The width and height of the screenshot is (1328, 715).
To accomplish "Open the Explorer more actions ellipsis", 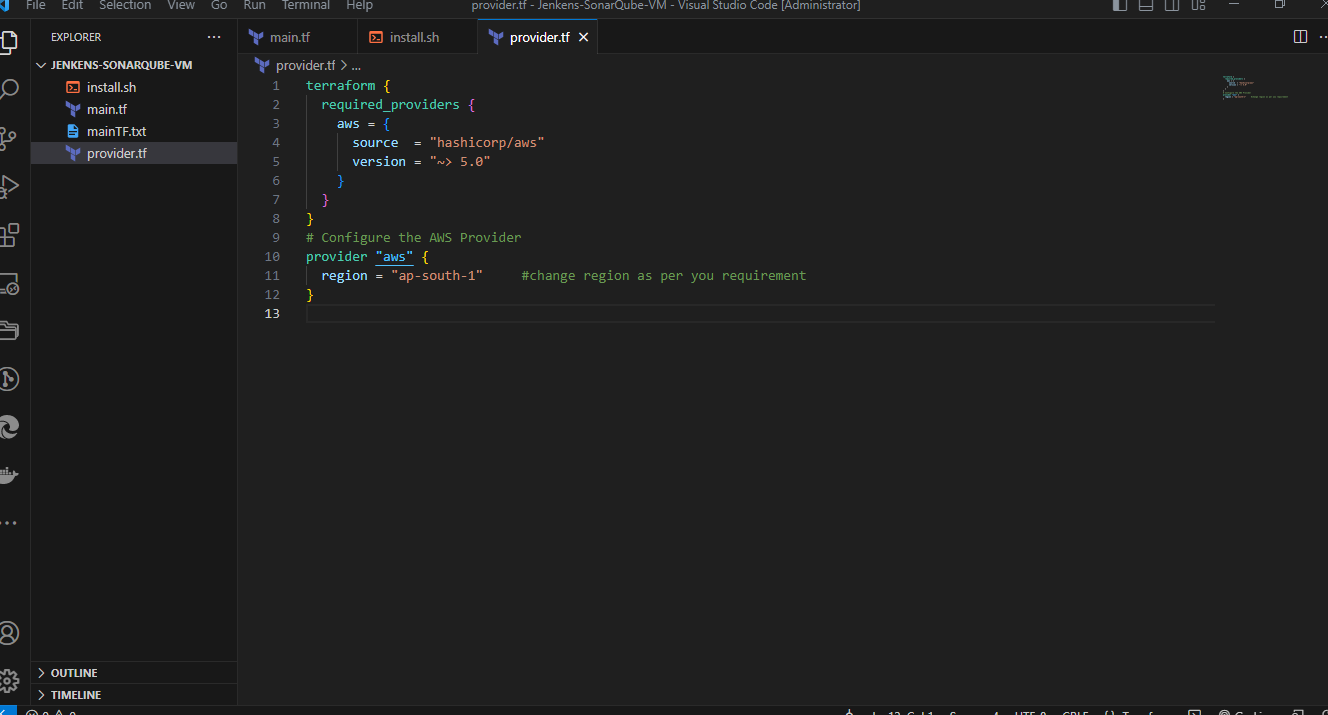I will tap(214, 37).
